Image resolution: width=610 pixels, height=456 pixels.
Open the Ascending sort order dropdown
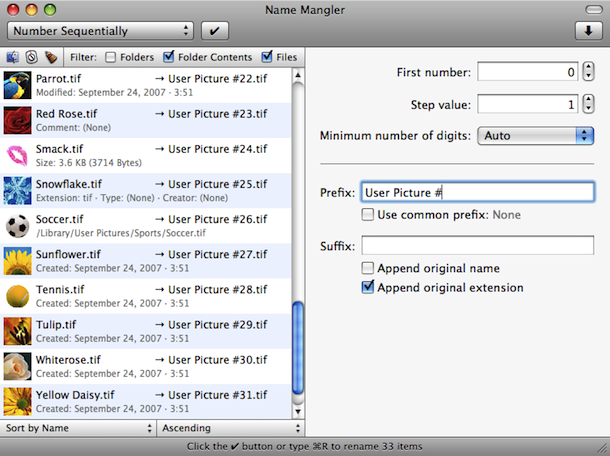231,428
